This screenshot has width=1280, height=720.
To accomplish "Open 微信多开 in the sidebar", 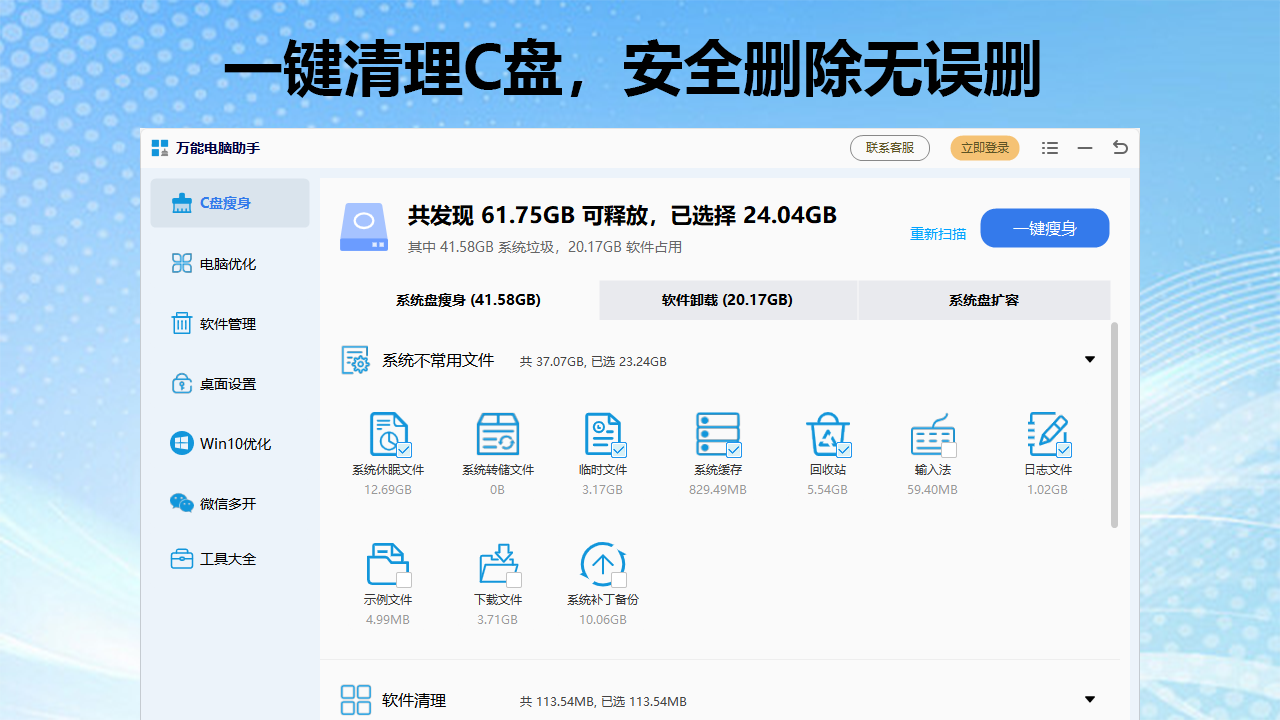I will pyautogui.click(x=230, y=504).
